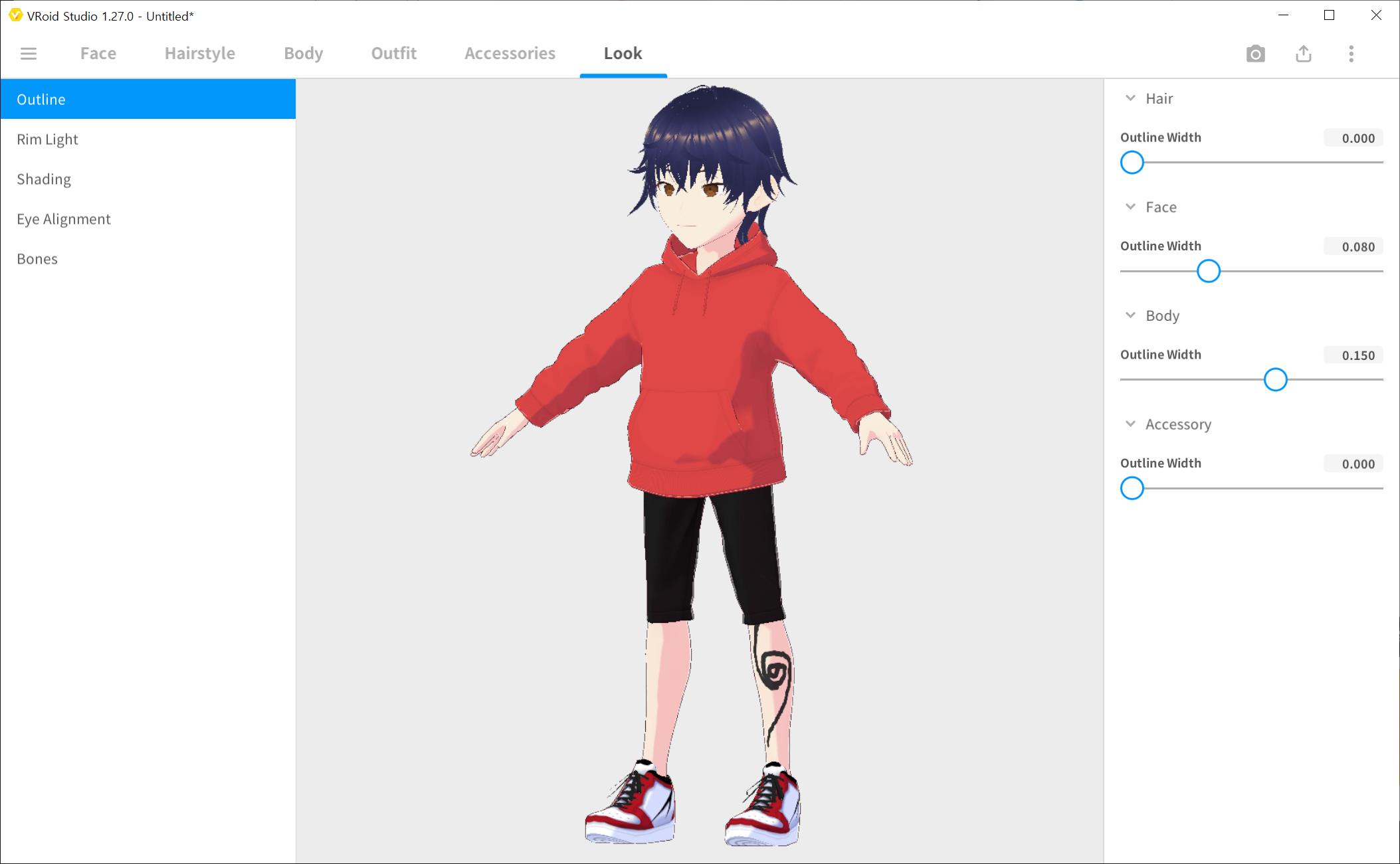Select Shading in sidebar
1400x864 pixels.
[44, 179]
